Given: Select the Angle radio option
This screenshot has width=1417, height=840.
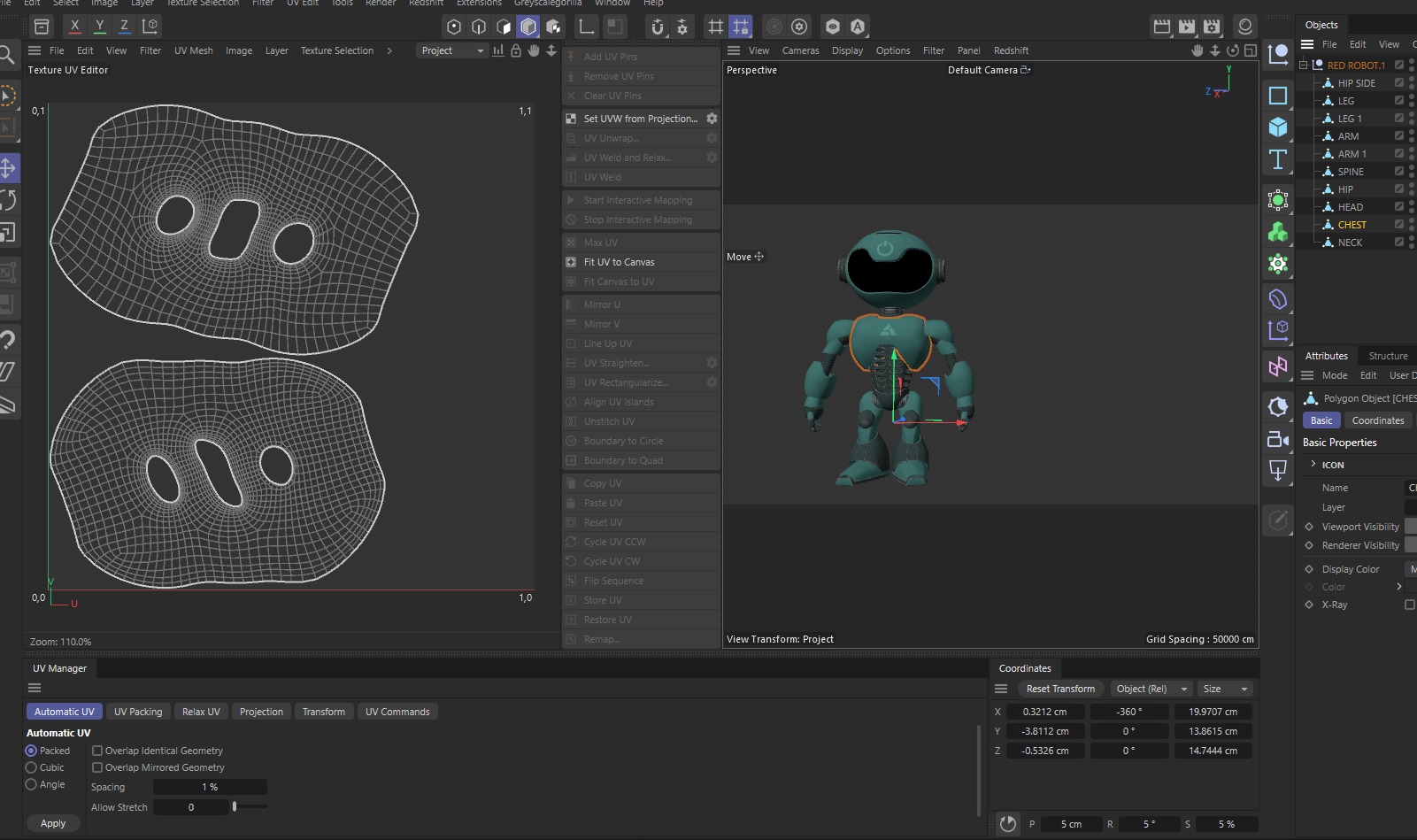Looking at the screenshot, I should pyautogui.click(x=31, y=784).
